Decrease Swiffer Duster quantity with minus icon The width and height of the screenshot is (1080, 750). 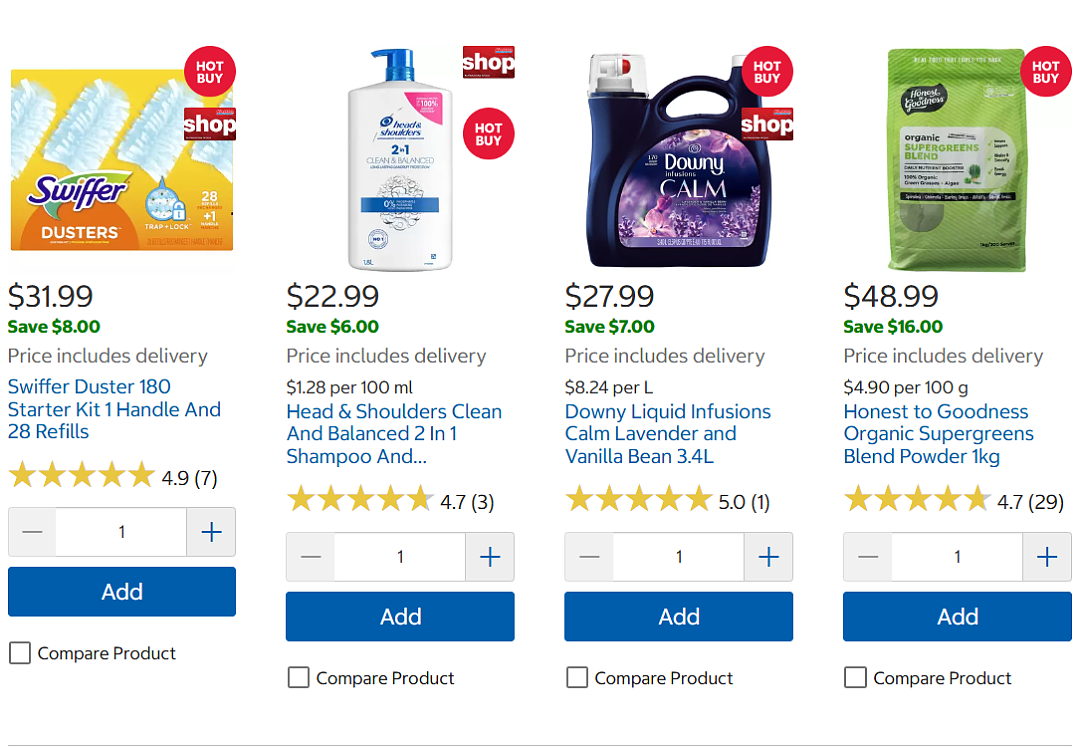(x=32, y=532)
